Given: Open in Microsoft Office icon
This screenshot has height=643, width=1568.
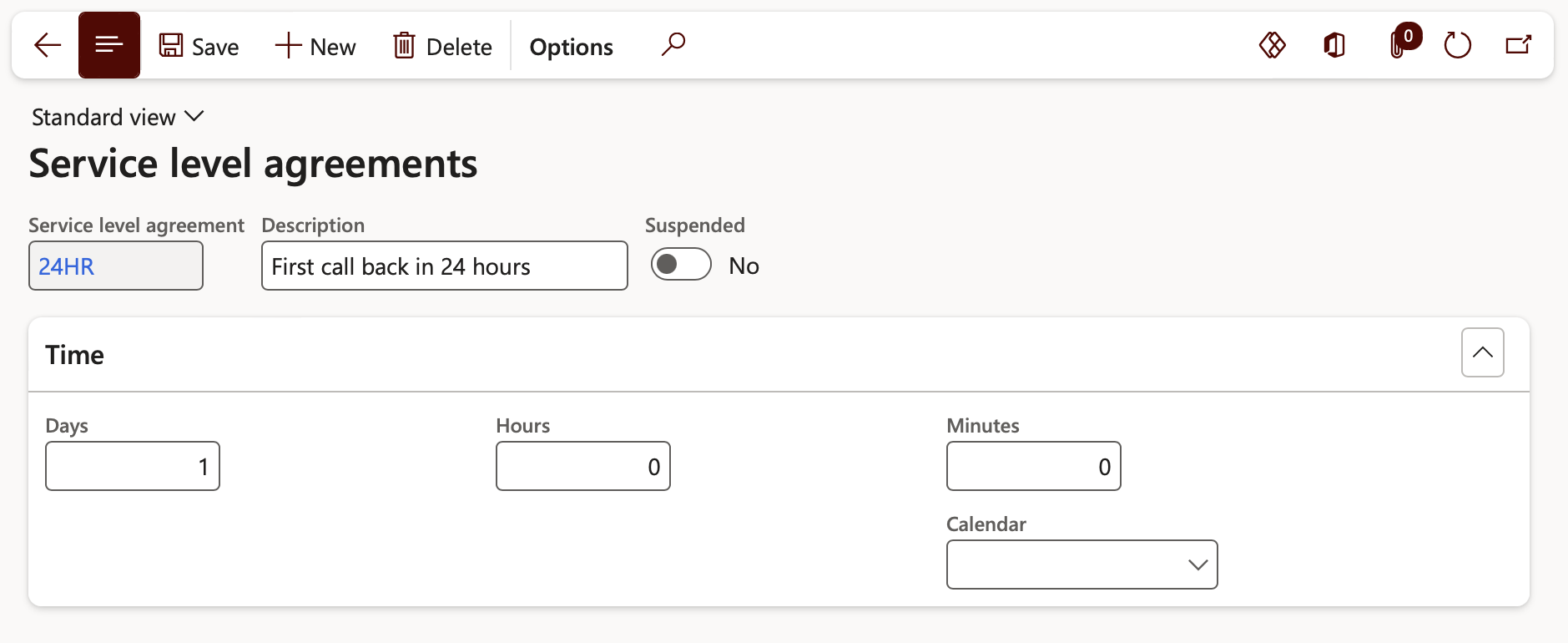Looking at the screenshot, I should click(x=1334, y=45).
